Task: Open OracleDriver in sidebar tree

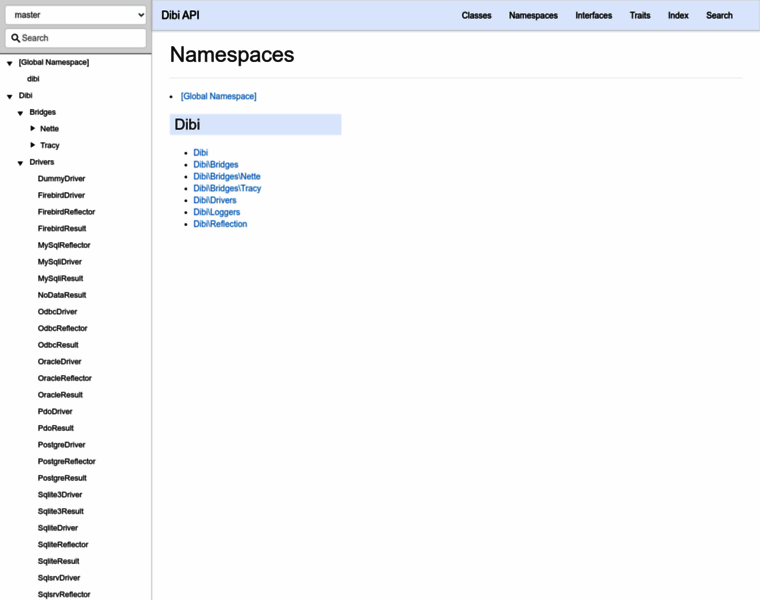Action: click(60, 362)
